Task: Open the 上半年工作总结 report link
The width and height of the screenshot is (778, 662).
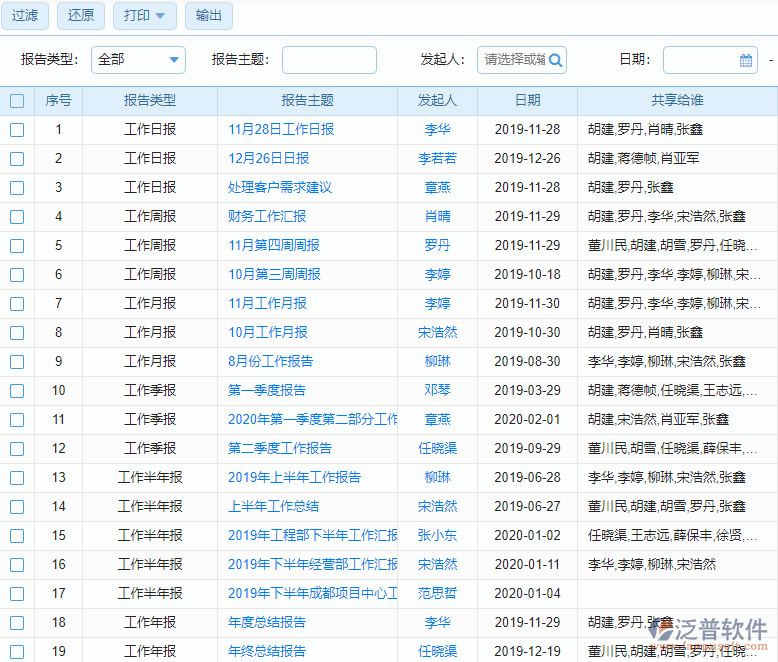Action: click(273, 507)
